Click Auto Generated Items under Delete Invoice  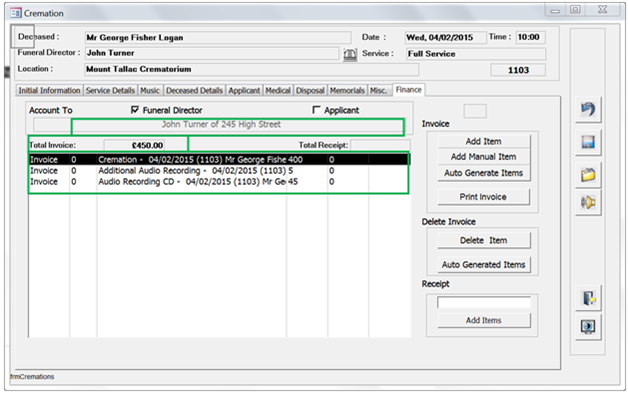click(483, 265)
